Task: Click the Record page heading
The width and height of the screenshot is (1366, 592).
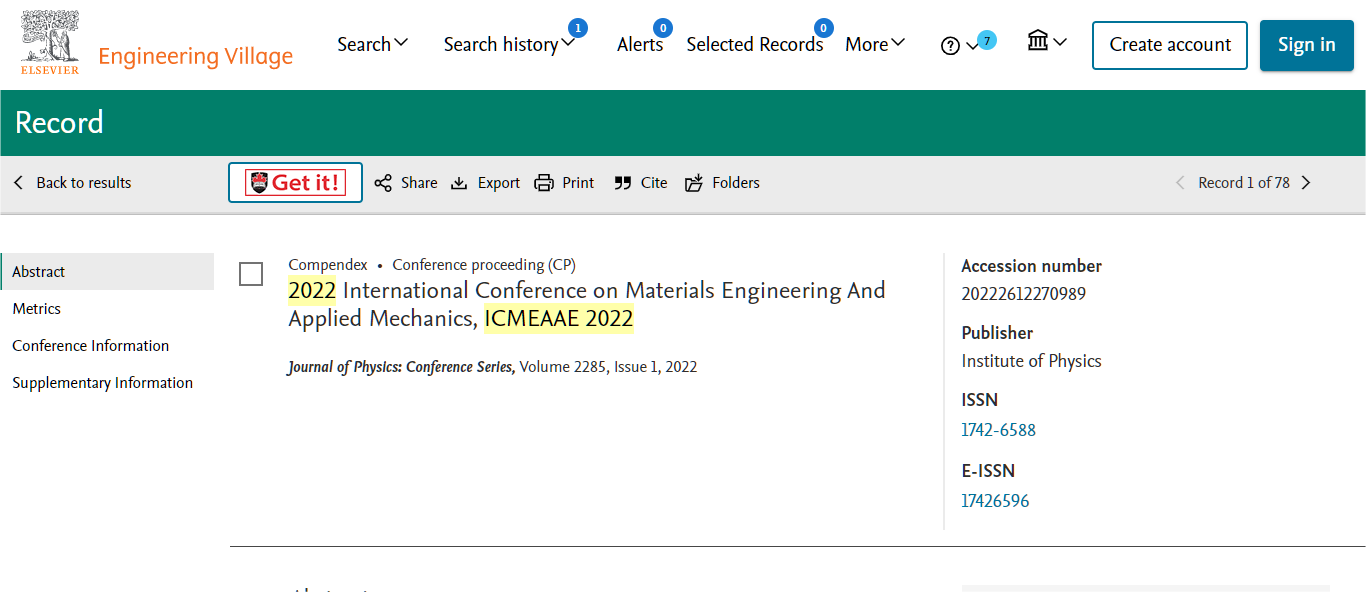Action: (x=59, y=123)
